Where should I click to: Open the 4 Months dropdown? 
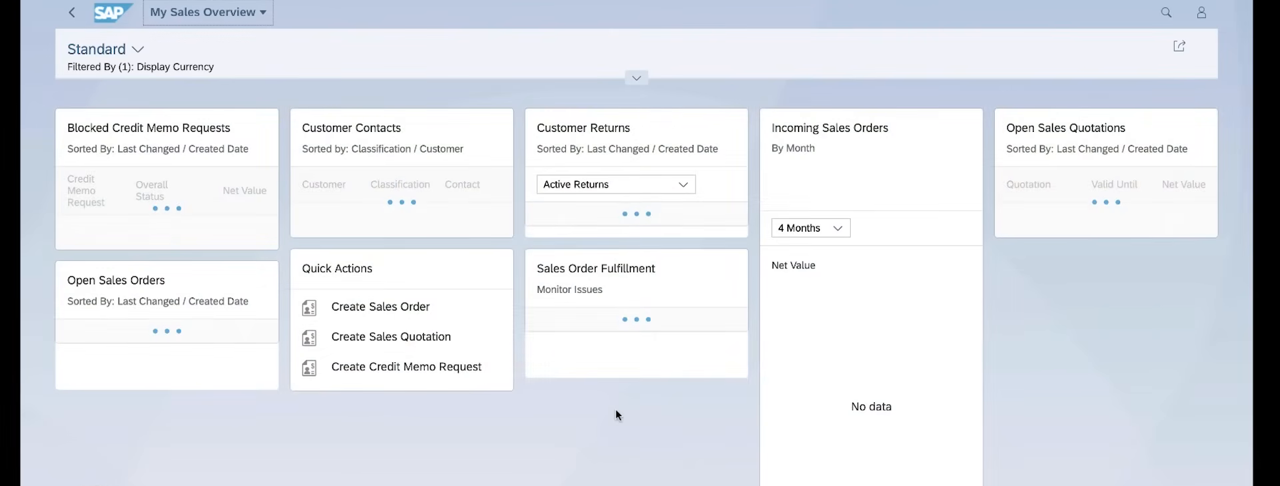click(x=810, y=228)
